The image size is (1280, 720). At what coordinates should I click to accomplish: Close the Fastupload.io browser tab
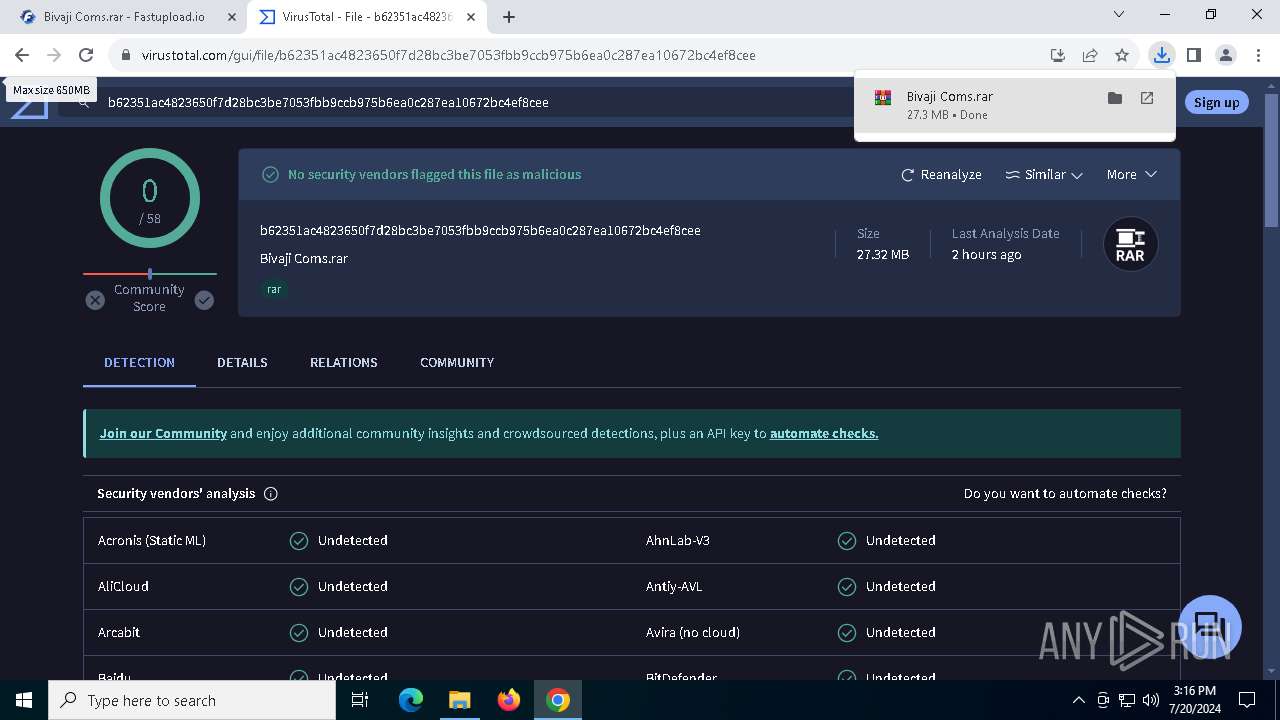click(233, 17)
